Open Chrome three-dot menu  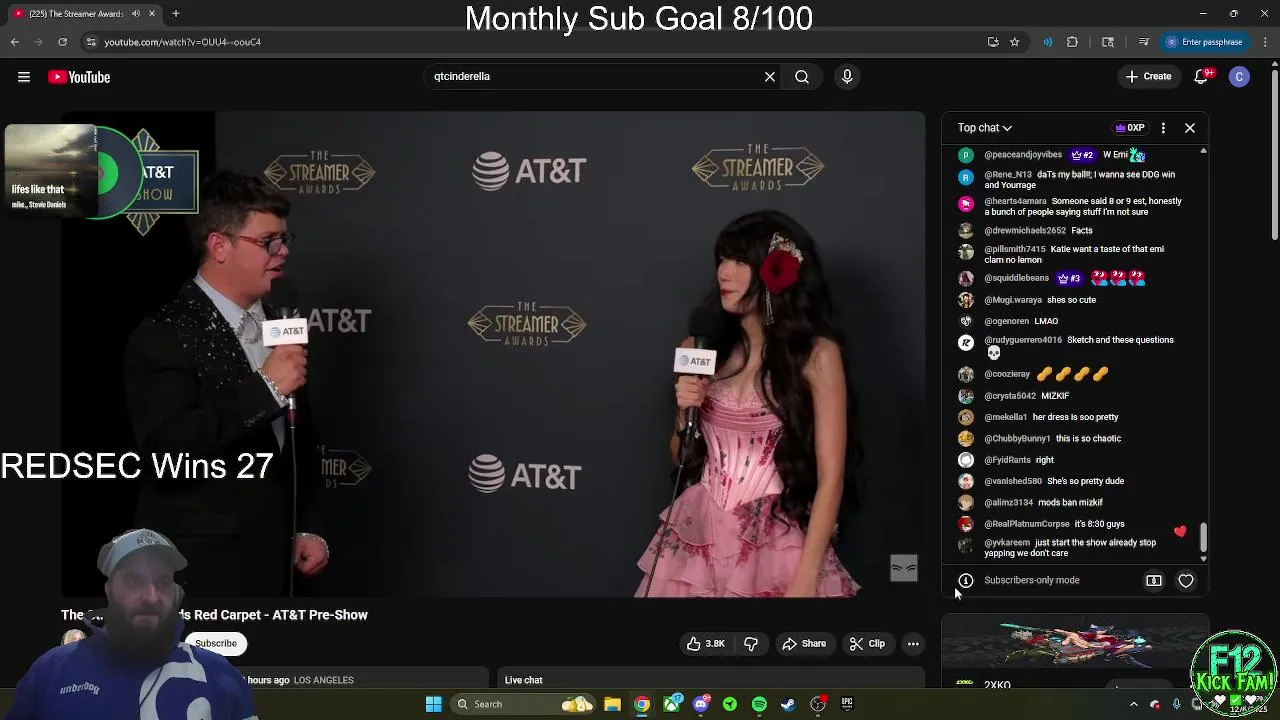(x=1266, y=42)
